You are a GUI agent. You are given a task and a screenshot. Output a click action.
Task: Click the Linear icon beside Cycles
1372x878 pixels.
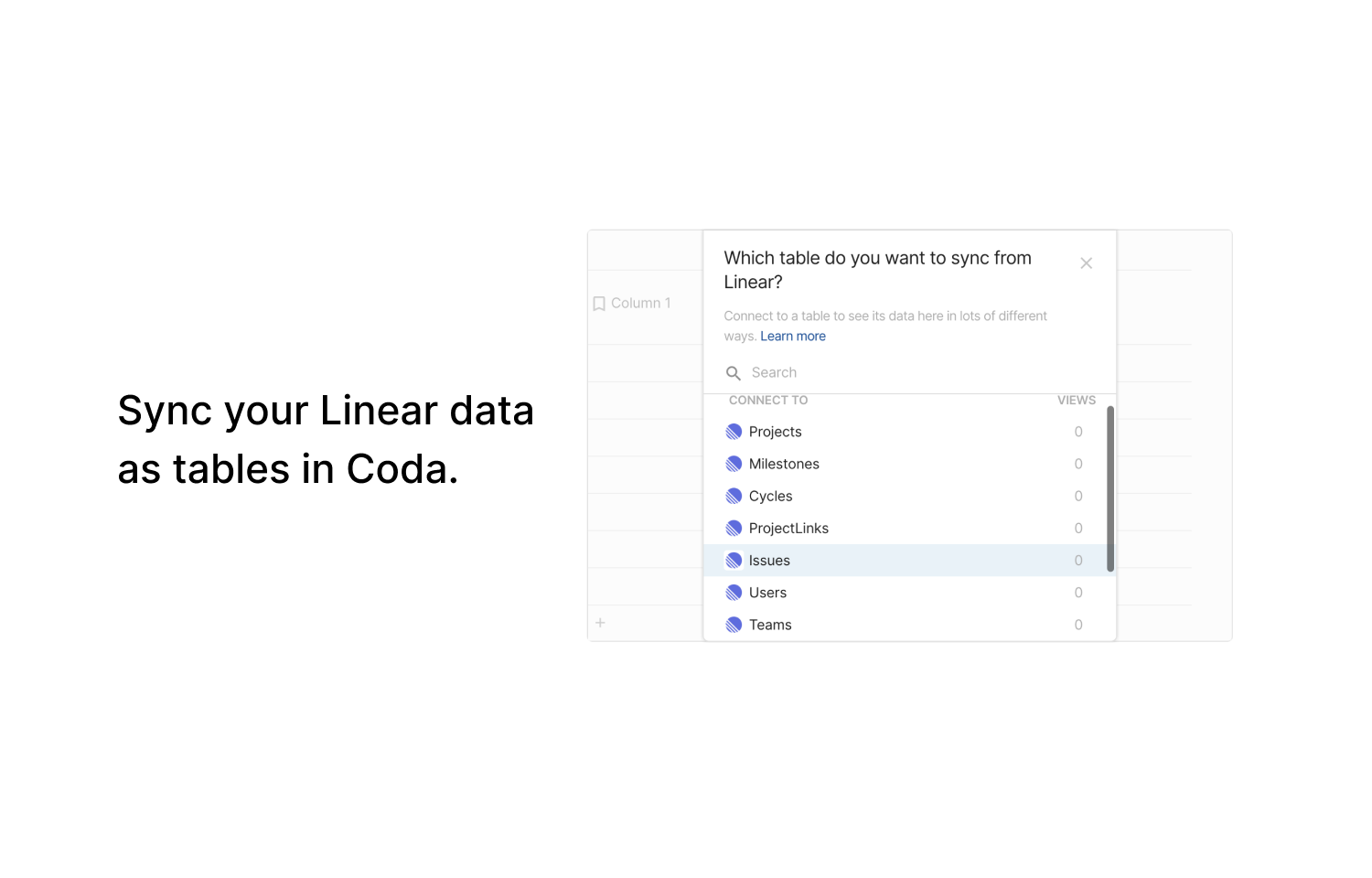(734, 496)
